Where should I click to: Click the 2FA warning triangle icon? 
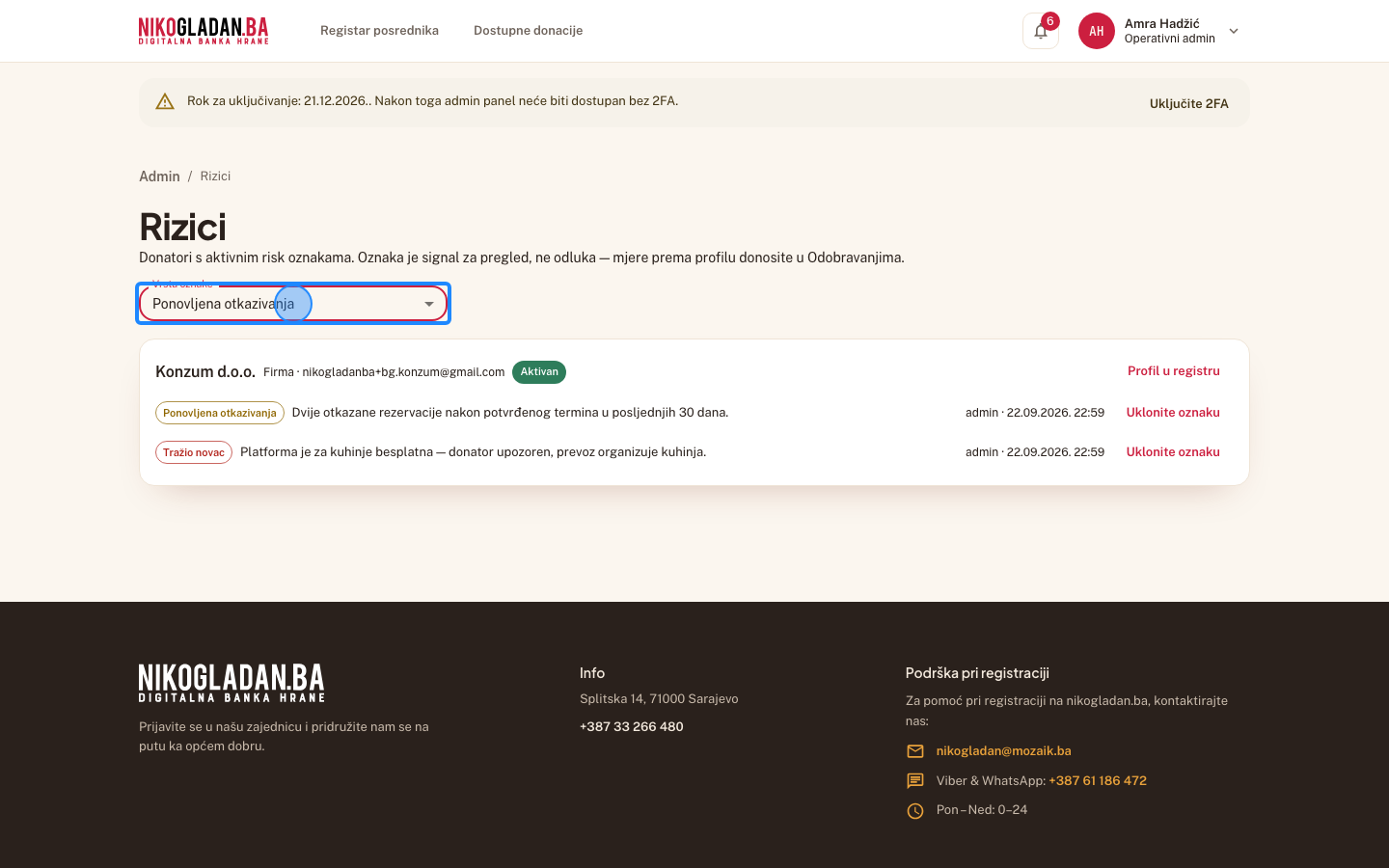coord(165,101)
